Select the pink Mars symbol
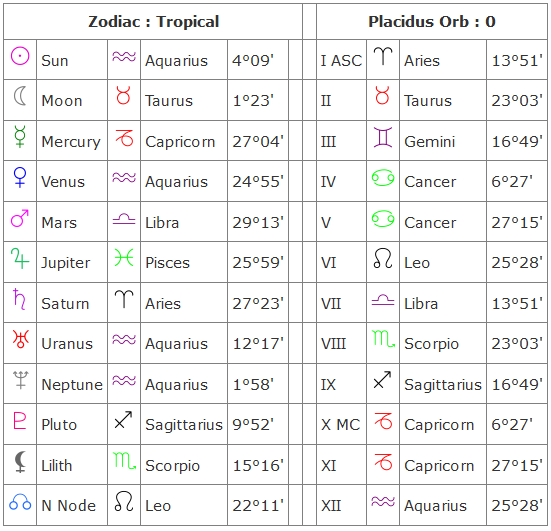This screenshot has width=551, height=531. click(20, 218)
